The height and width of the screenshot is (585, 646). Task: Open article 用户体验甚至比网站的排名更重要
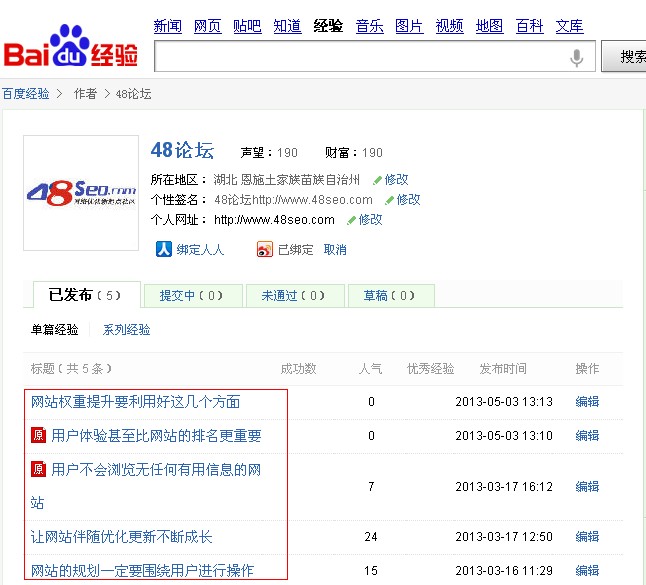pos(156,435)
